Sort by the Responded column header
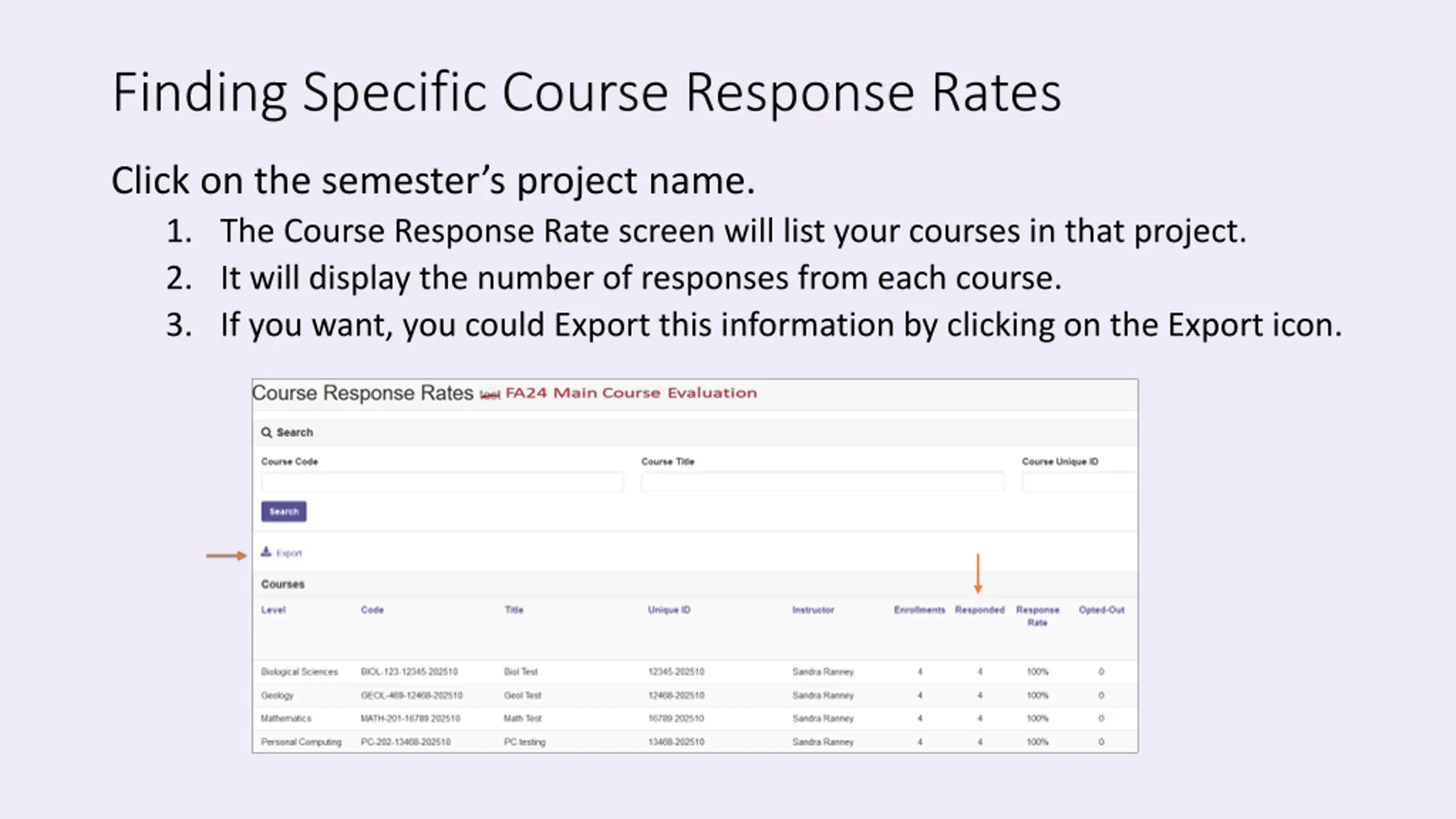The height and width of the screenshot is (819, 1456). click(979, 610)
